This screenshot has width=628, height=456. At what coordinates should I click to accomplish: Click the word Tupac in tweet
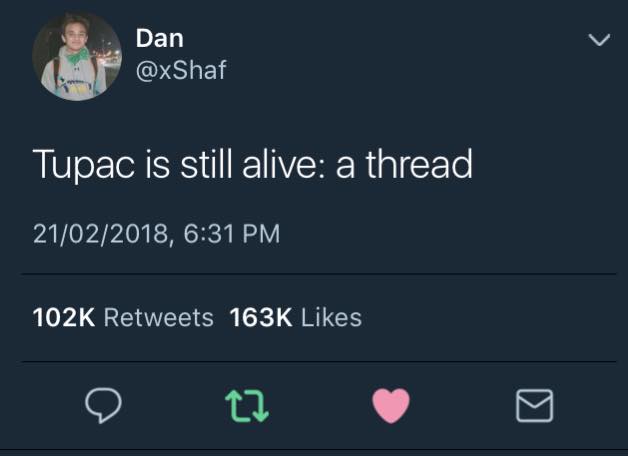(x=84, y=165)
